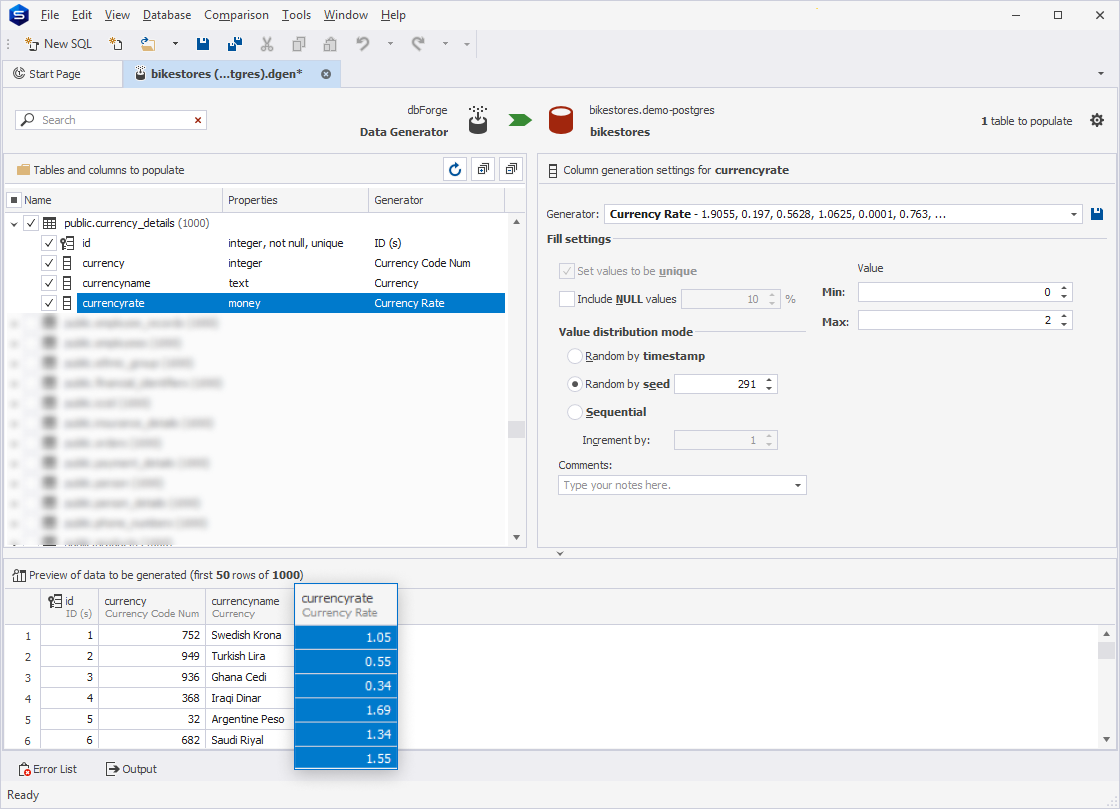Open the Tools menu

tap(296, 15)
